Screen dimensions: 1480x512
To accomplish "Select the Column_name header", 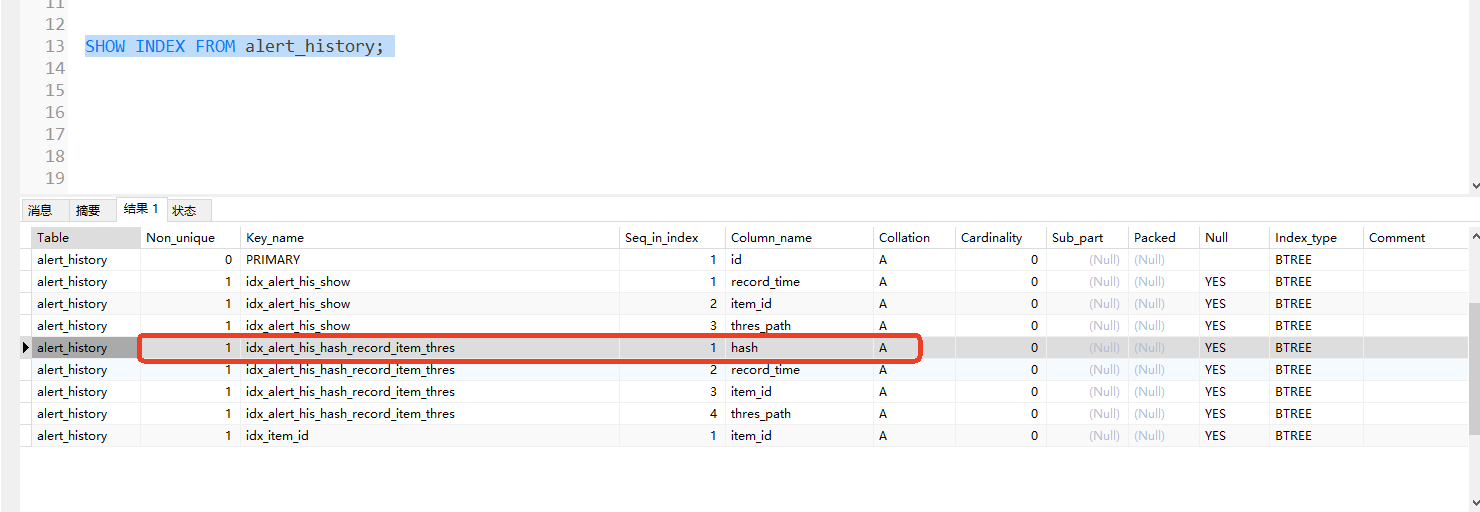I will pos(799,238).
